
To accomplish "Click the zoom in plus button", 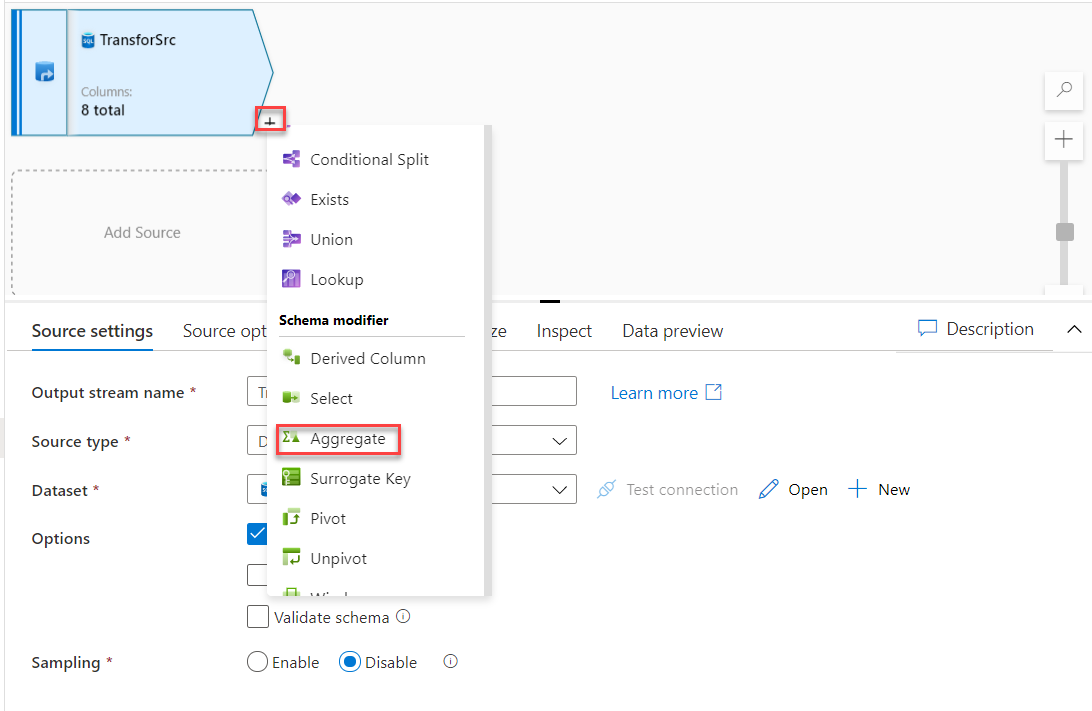I will (1064, 140).
